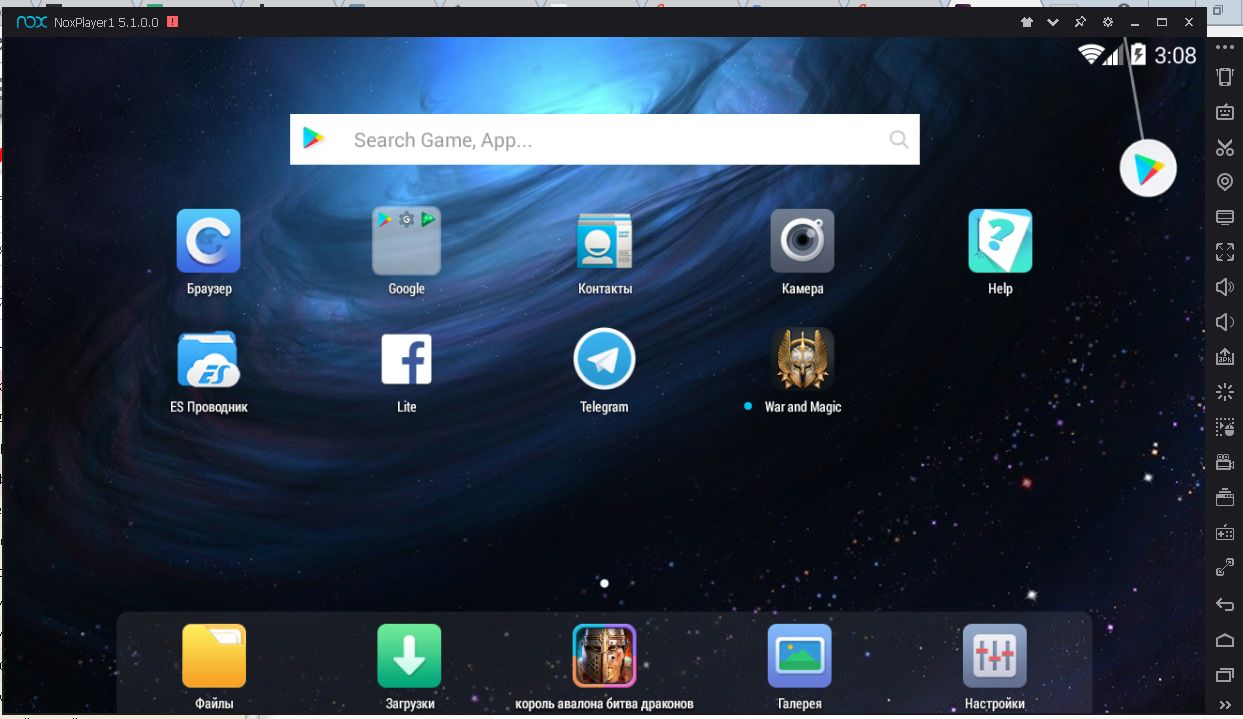
Task: Open the Help app
Action: click(x=1000, y=241)
